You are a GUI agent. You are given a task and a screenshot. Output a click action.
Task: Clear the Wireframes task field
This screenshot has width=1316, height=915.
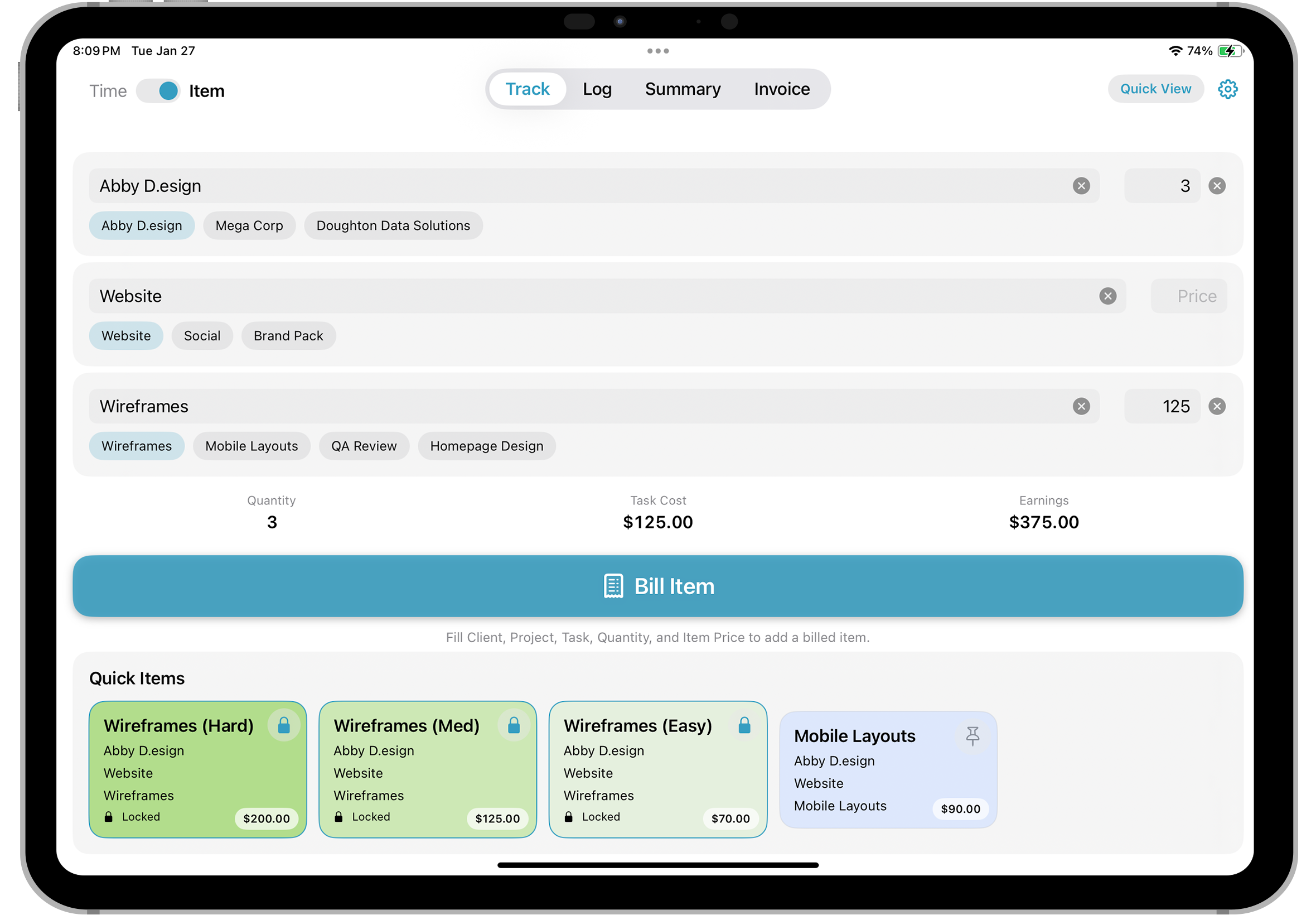pyautogui.click(x=1081, y=407)
